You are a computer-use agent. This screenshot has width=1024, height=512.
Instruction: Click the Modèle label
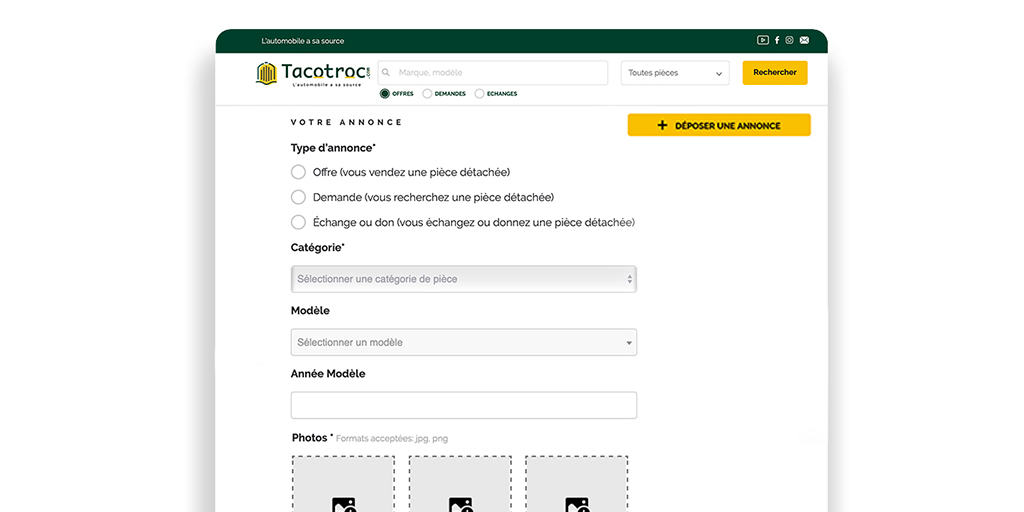[x=310, y=311]
